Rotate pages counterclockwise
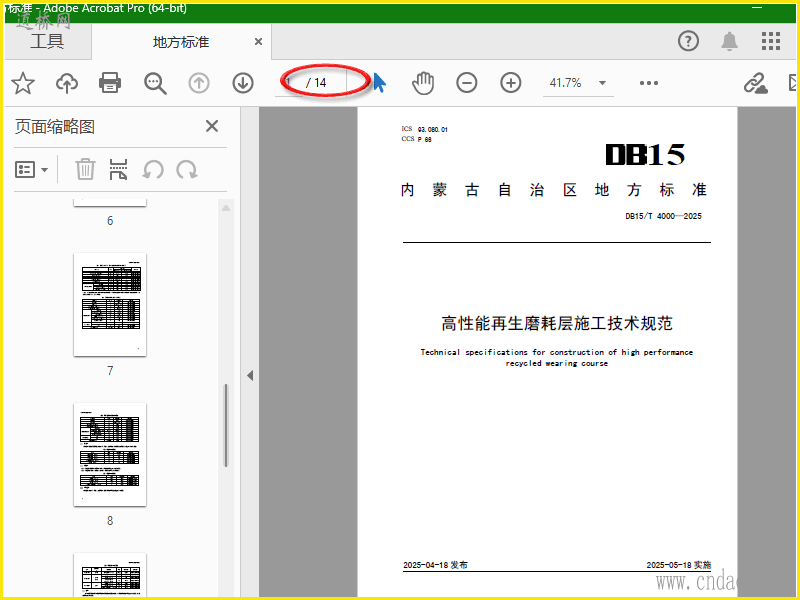800x600 pixels. [153, 169]
